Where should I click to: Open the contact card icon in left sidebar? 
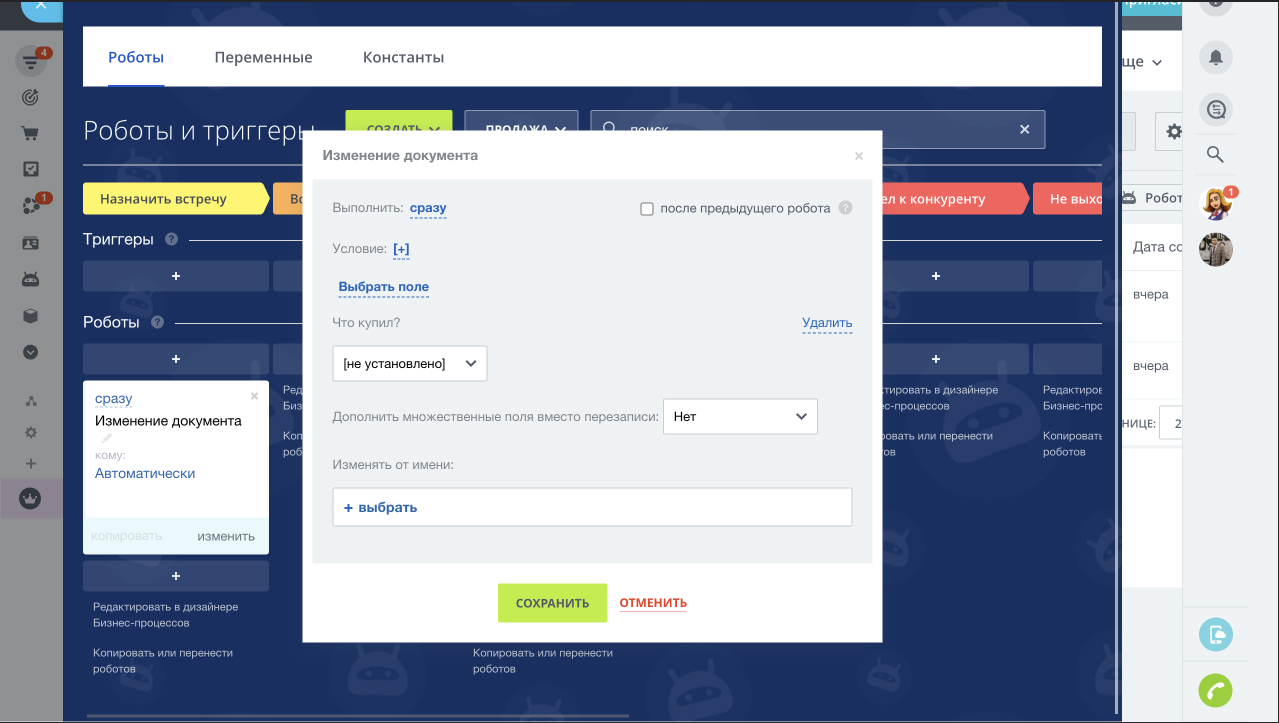click(x=31, y=243)
